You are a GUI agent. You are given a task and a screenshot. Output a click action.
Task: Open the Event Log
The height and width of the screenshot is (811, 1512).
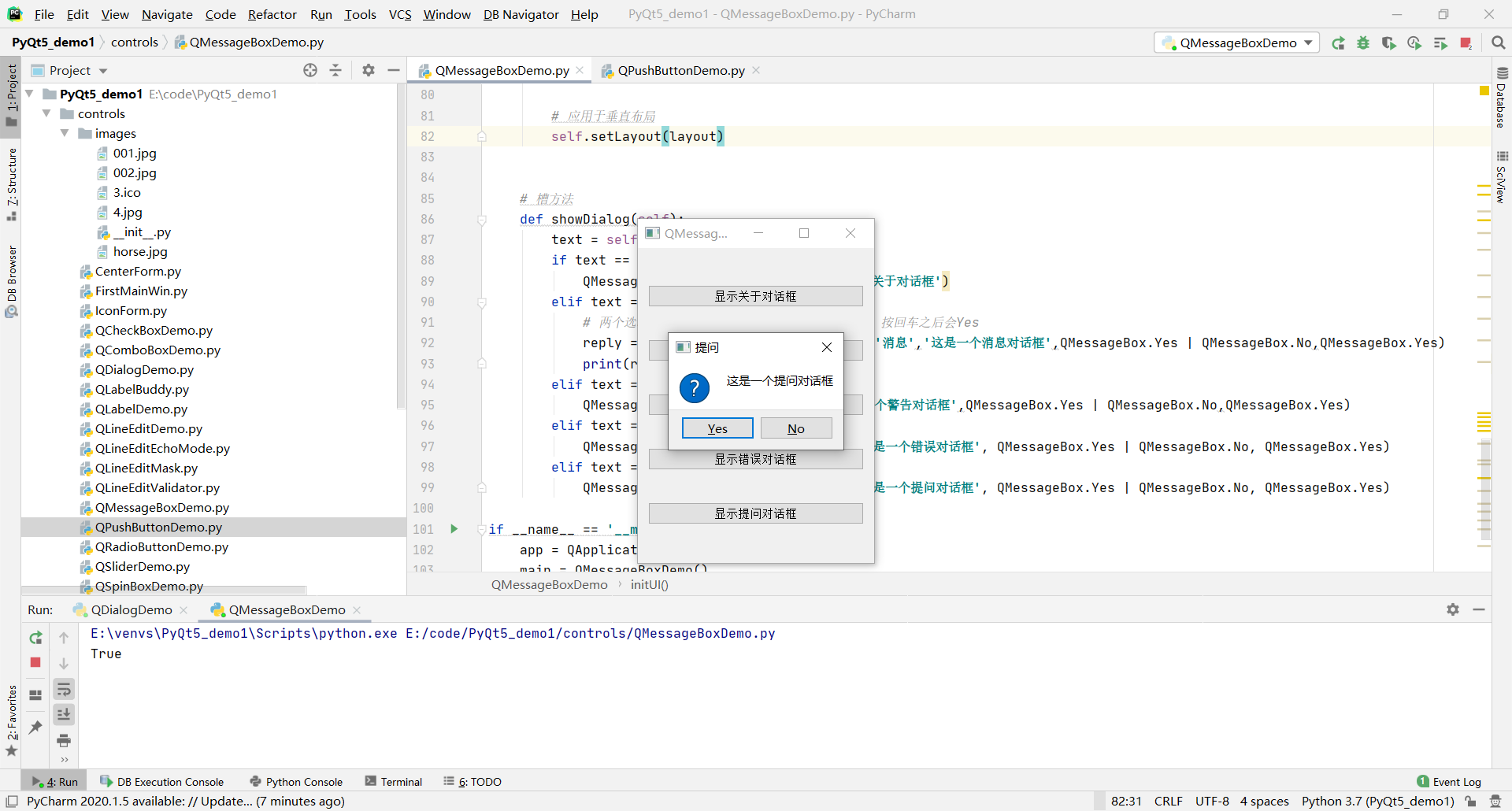(1449, 782)
